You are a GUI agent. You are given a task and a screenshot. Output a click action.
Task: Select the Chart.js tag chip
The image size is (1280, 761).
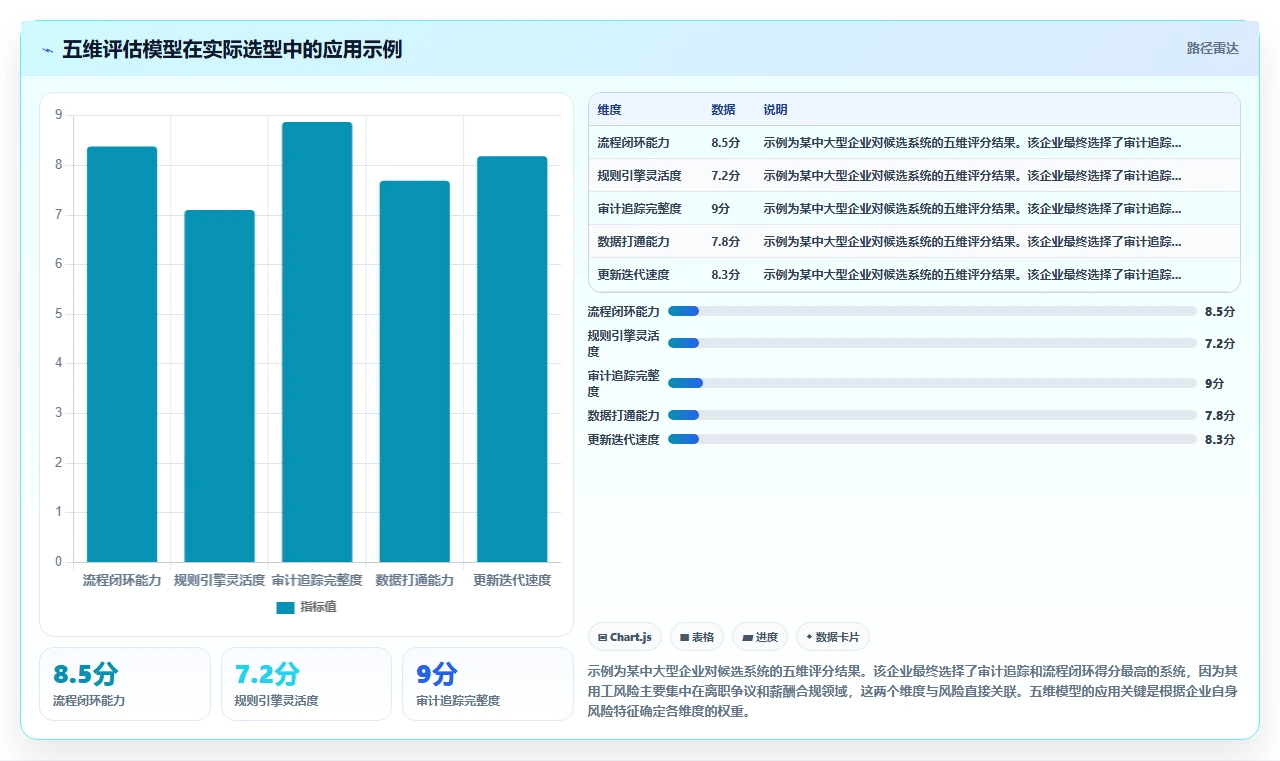pyautogui.click(x=625, y=637)
